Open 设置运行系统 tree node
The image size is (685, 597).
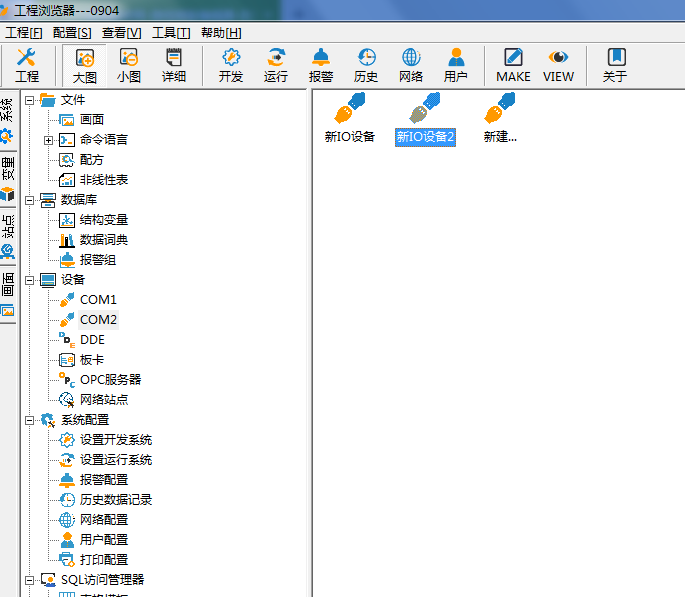116,460
